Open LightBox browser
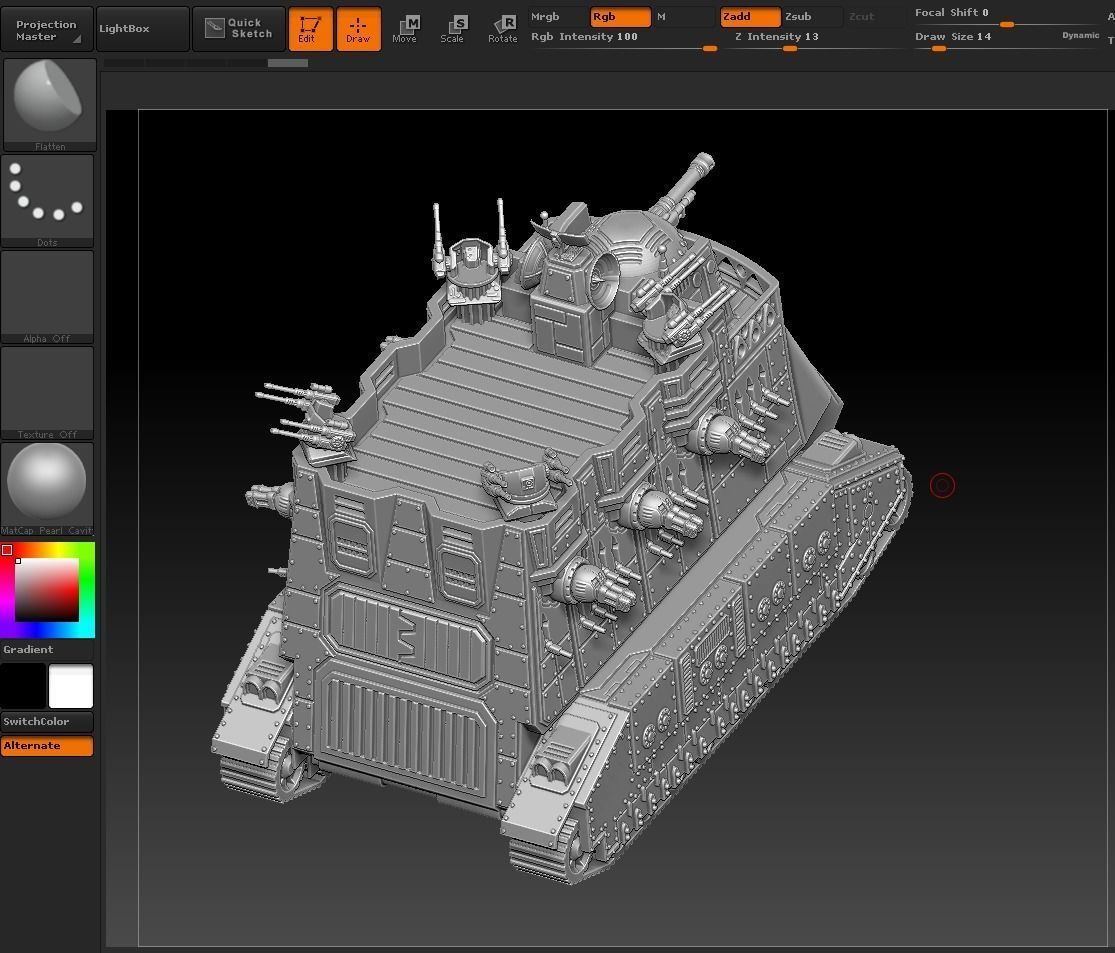This screenshot has width=1115, height=953. click(x=142, y=29)
